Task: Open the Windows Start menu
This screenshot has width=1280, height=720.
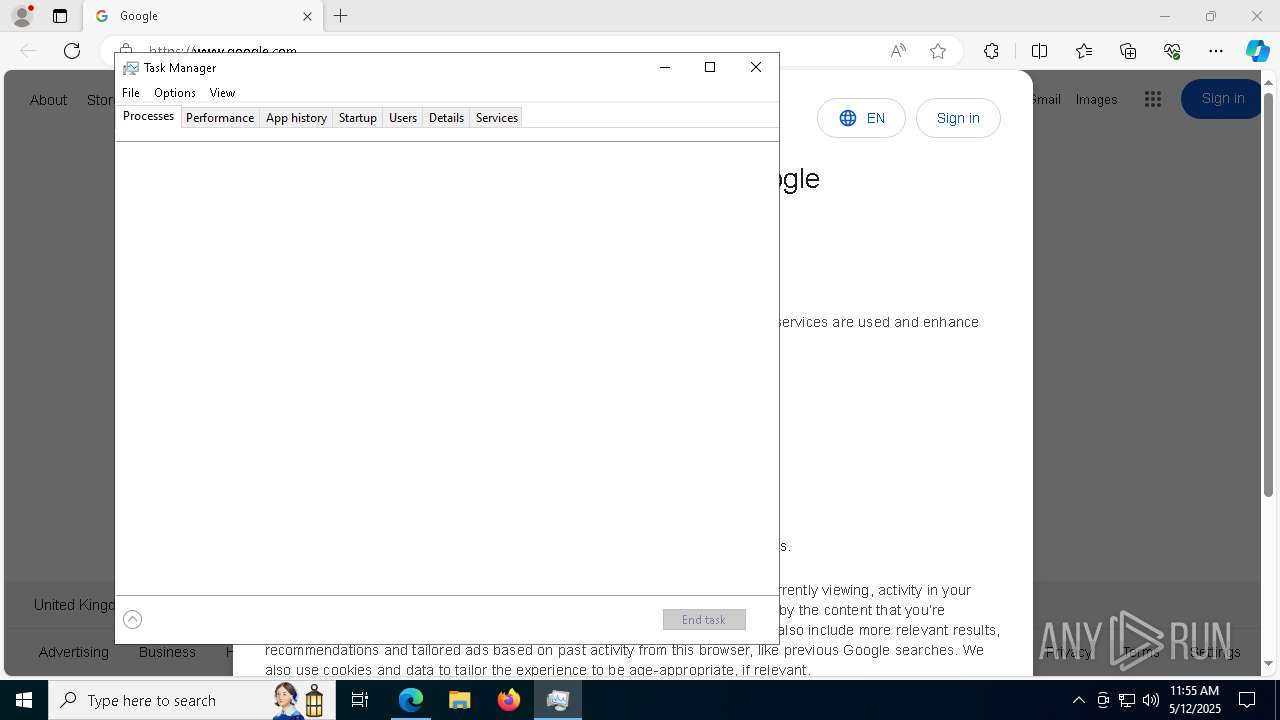Action: 24,700
